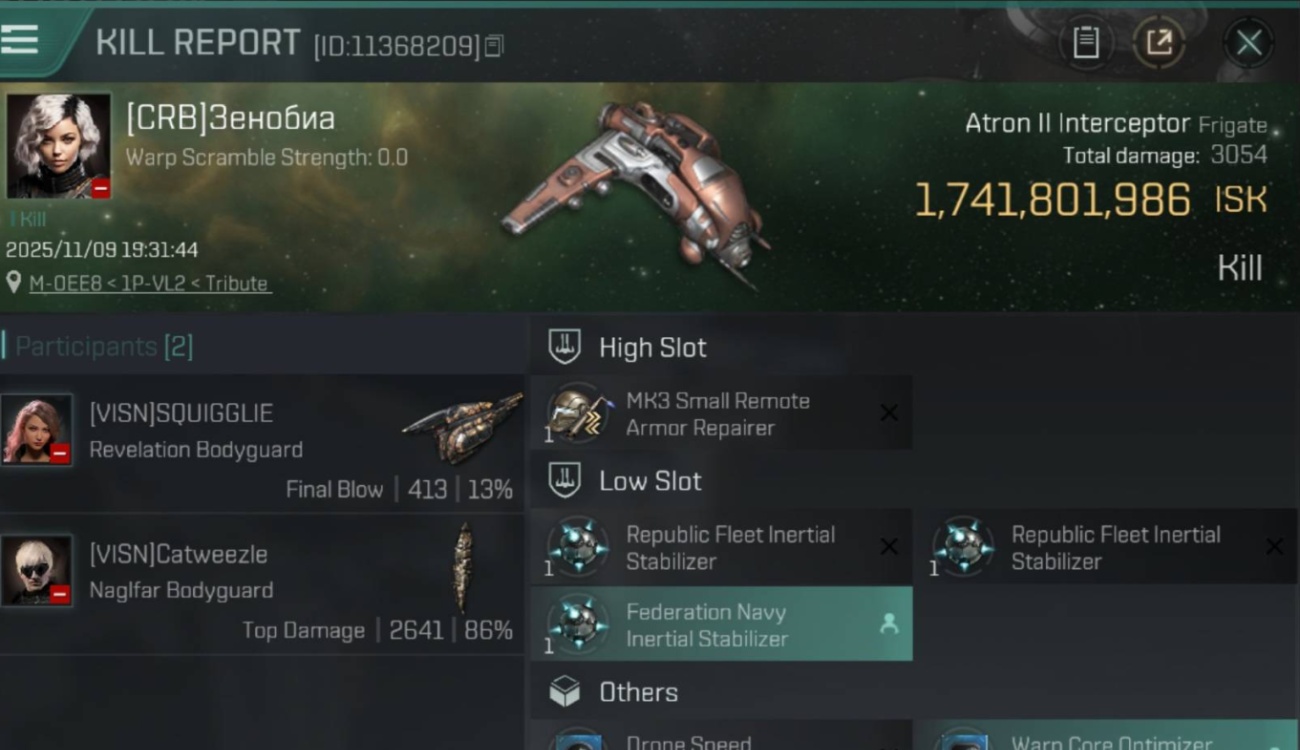This screenshot has width=1300, height=750.
Task: Click the share kill report icon
Action: click(1159, 43)
